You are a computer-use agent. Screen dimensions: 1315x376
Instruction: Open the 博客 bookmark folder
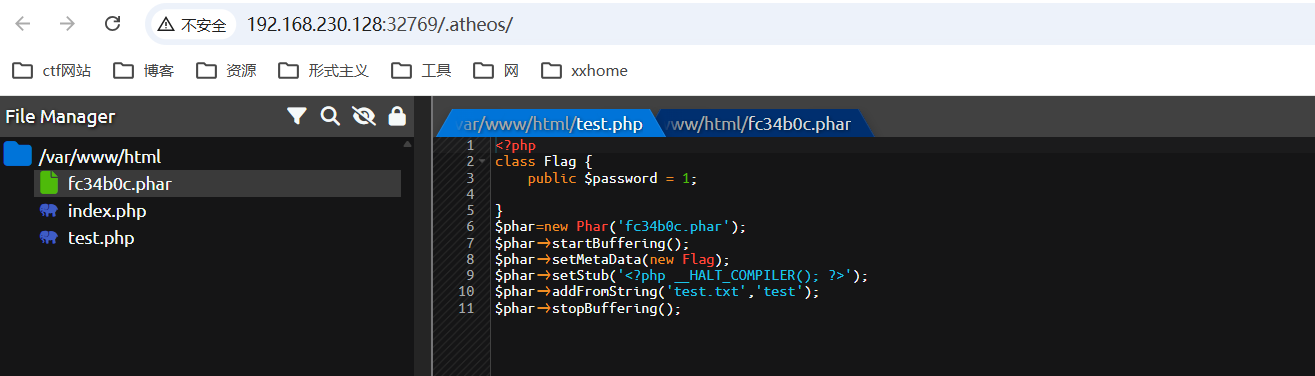144,71
